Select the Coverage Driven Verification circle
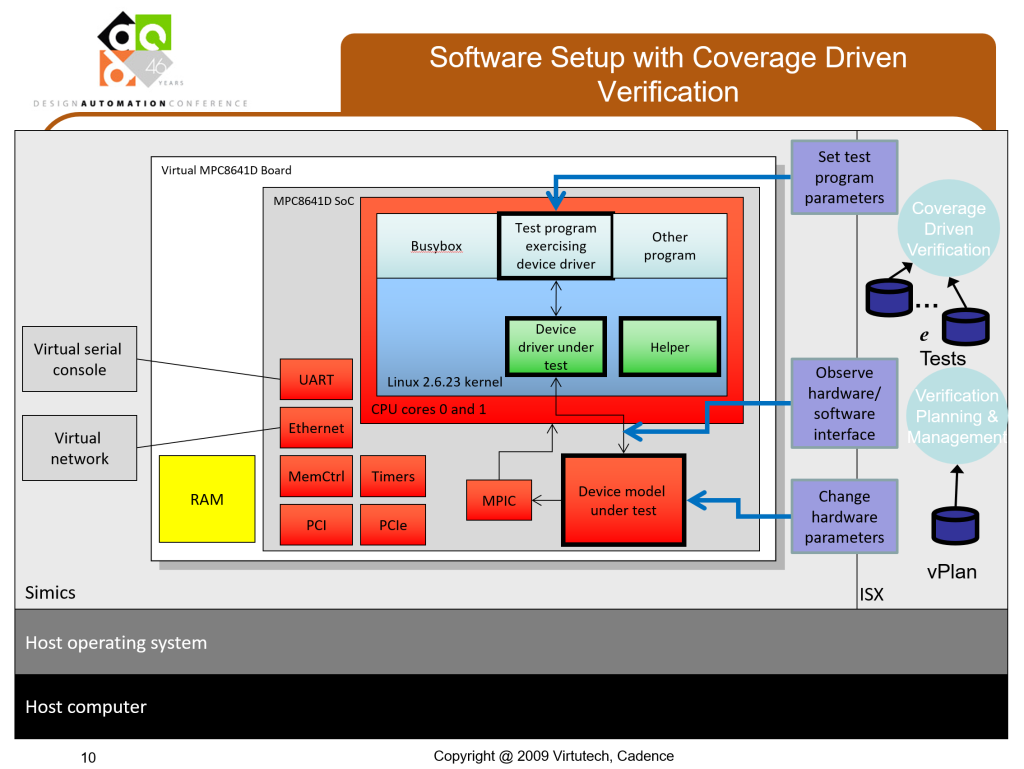 pos(948,229)
